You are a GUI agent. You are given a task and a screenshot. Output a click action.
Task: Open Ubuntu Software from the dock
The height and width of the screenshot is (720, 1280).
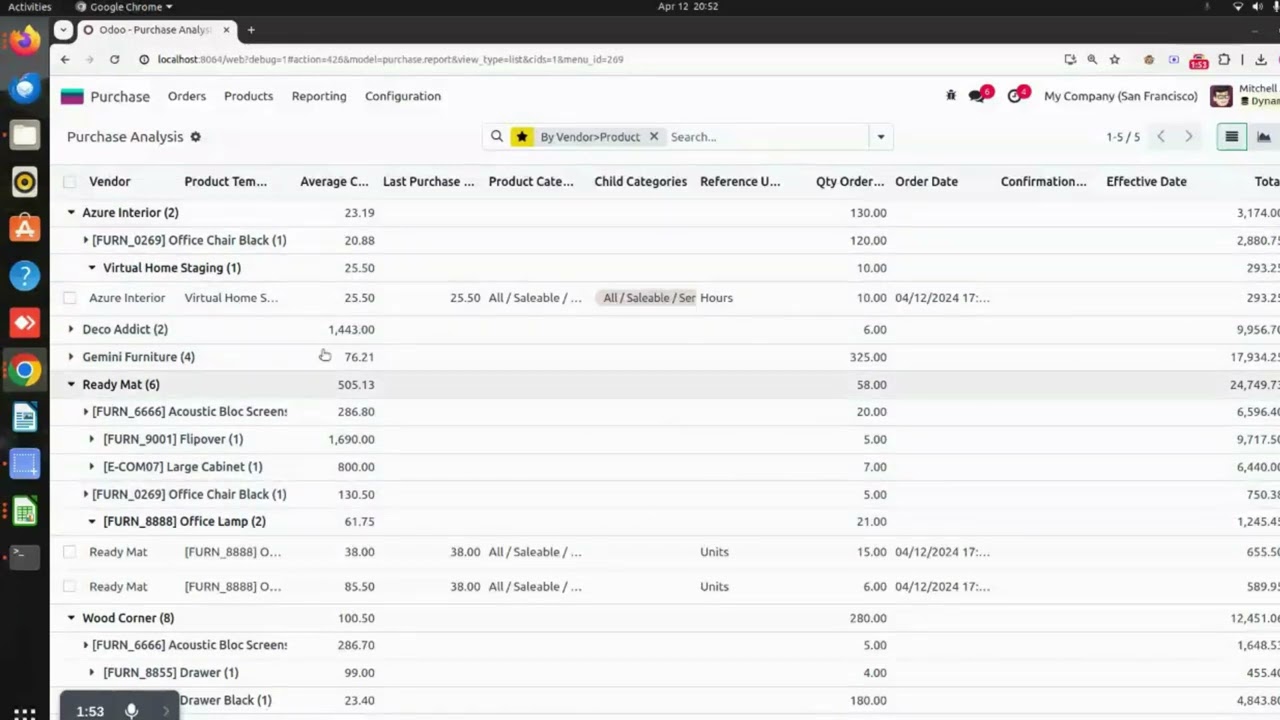[25, 229]
